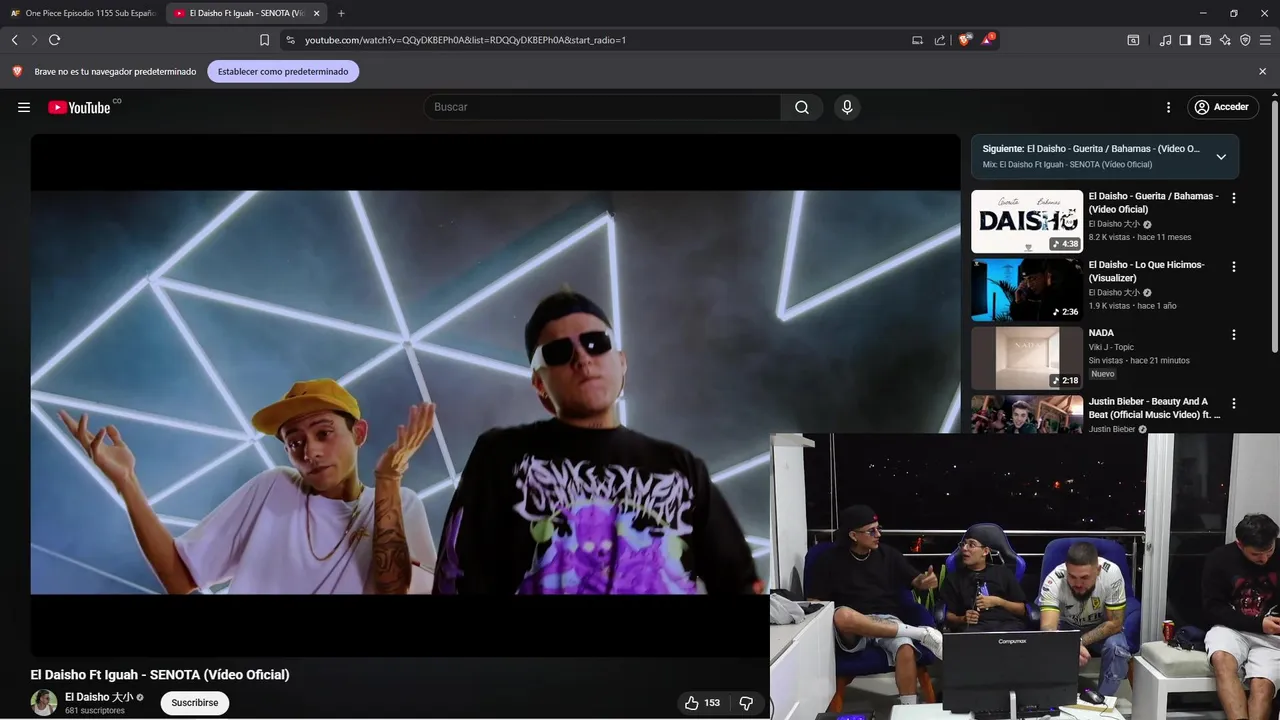Viewport: 1280px width, 720px height.
Task: Click the YouTube URL in address bar
Action: pos(465,40)
